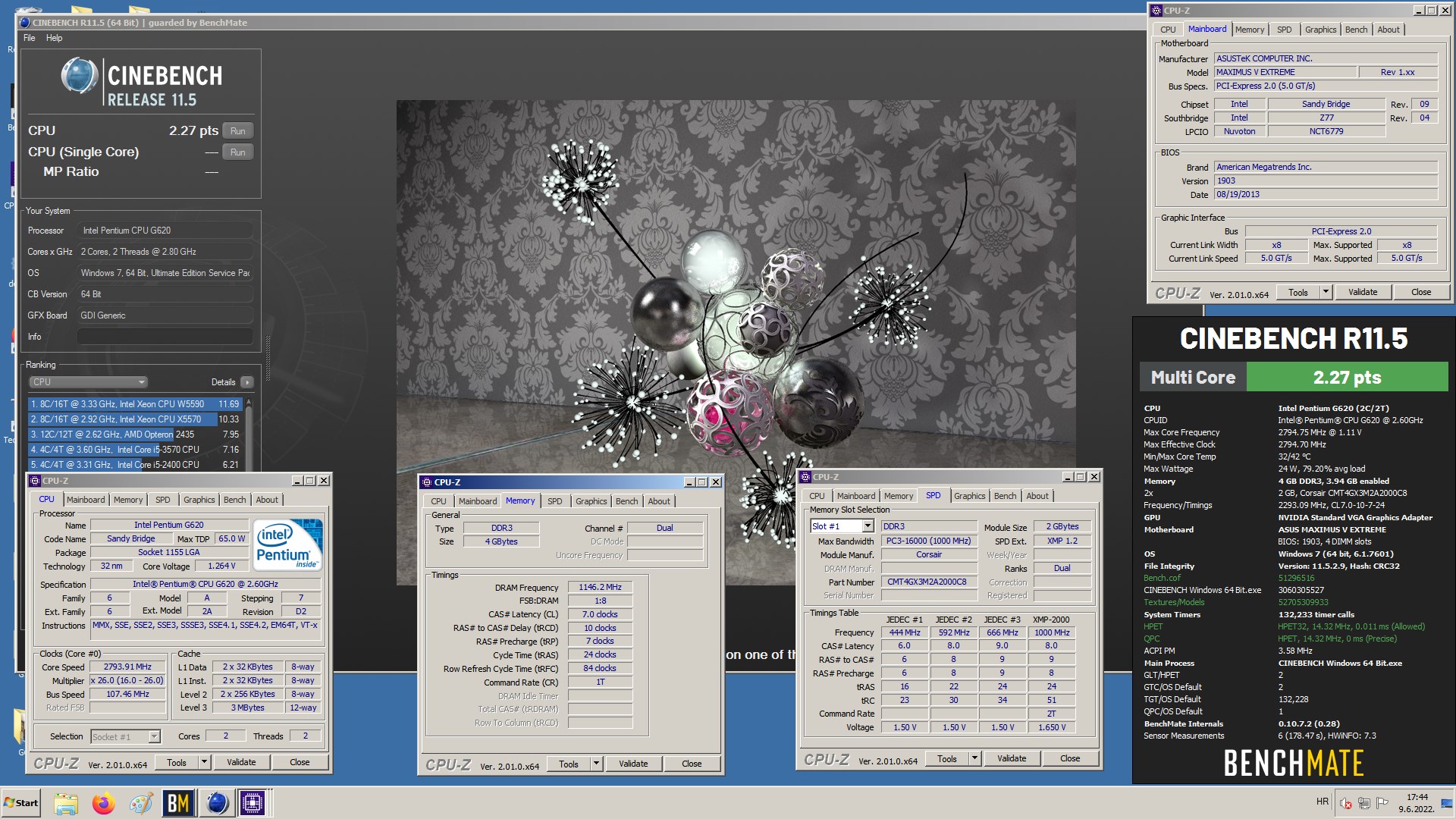Open the Start menu
The height and width of the screenshot is (819, 1456).
pos(21,802)
